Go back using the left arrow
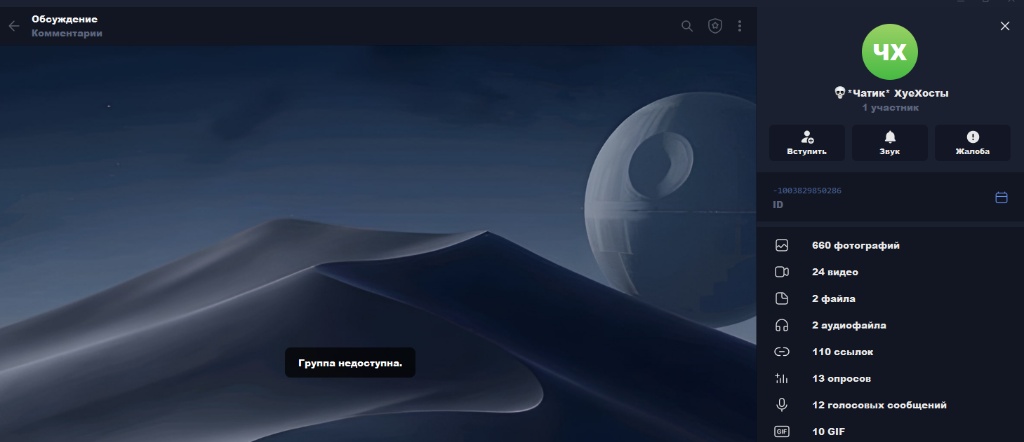 [14, 26]
